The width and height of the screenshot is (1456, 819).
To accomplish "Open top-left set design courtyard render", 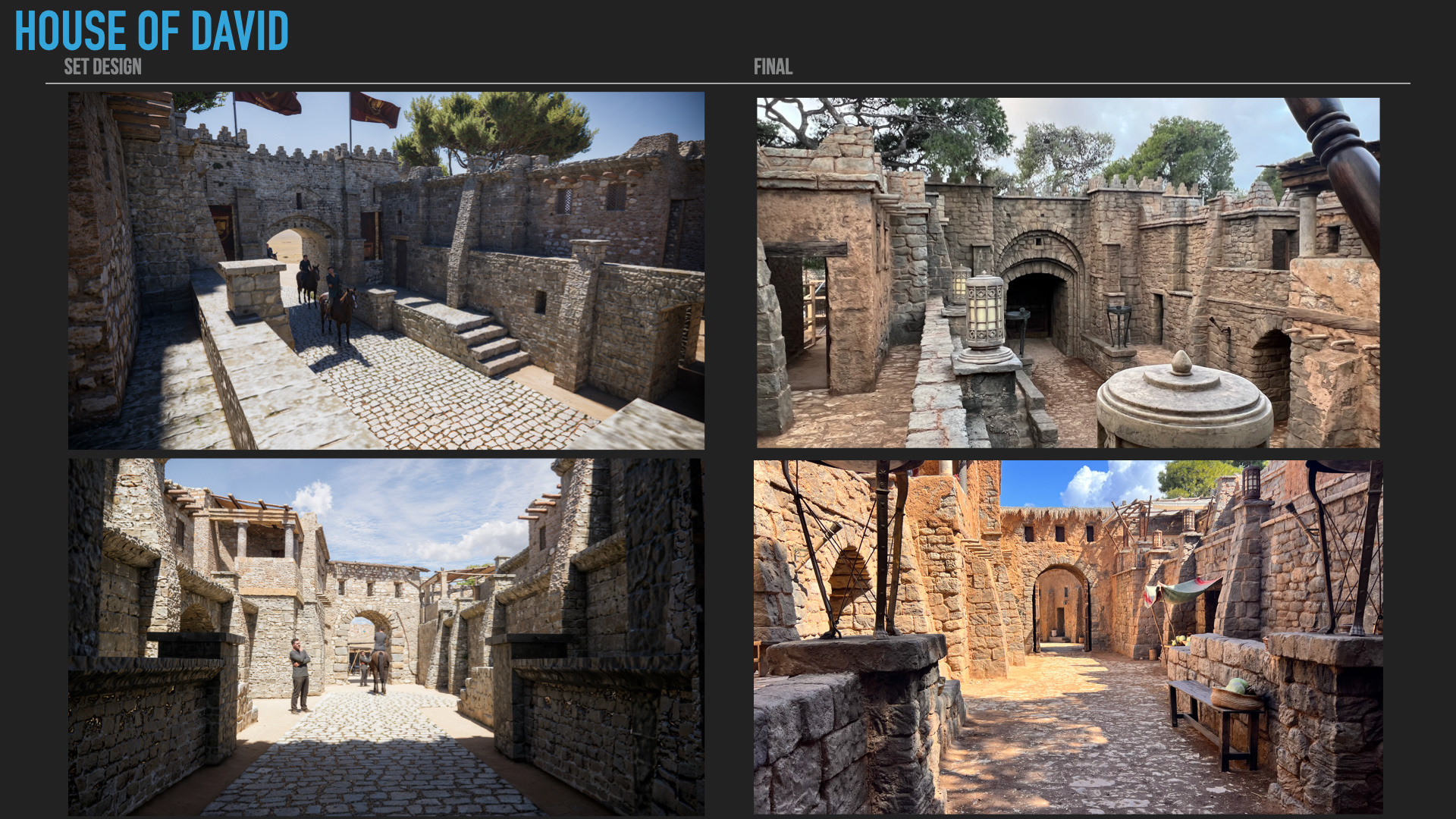I will (386, 270).
